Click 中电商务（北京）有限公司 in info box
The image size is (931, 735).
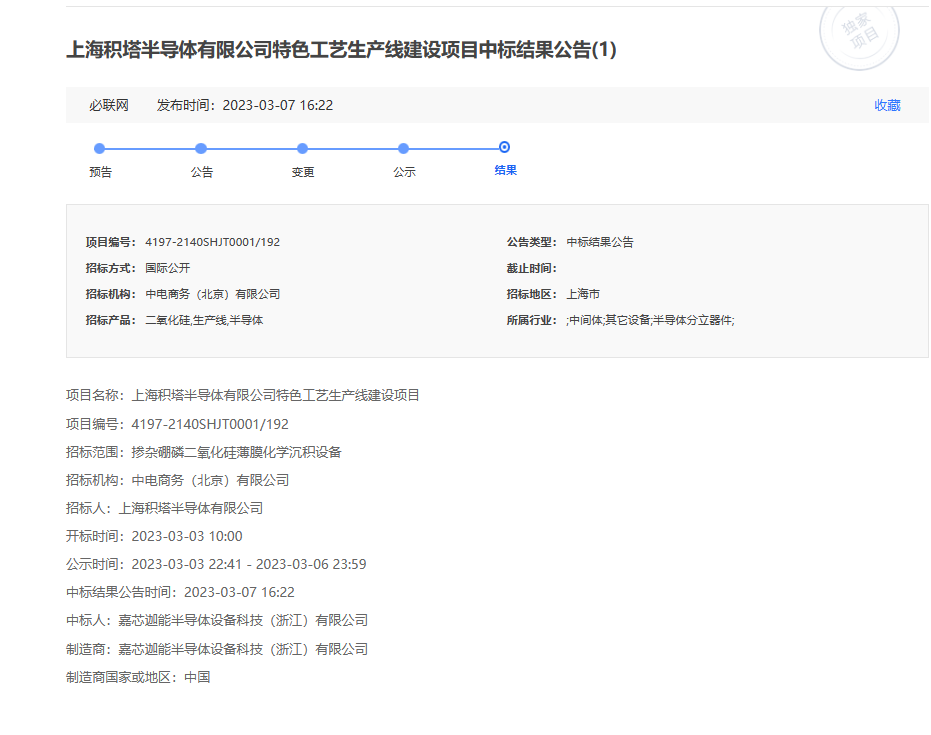(213, 294)
